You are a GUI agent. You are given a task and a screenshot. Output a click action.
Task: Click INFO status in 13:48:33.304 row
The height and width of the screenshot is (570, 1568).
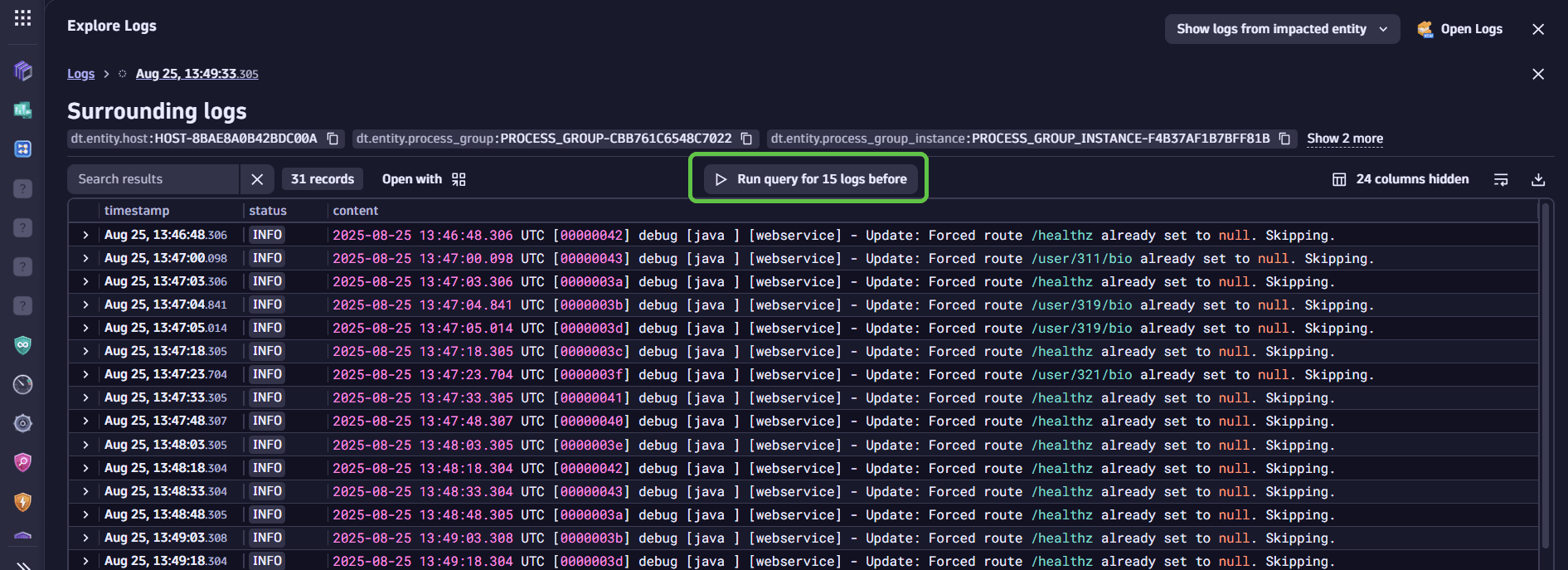click(x=267, y=491)
